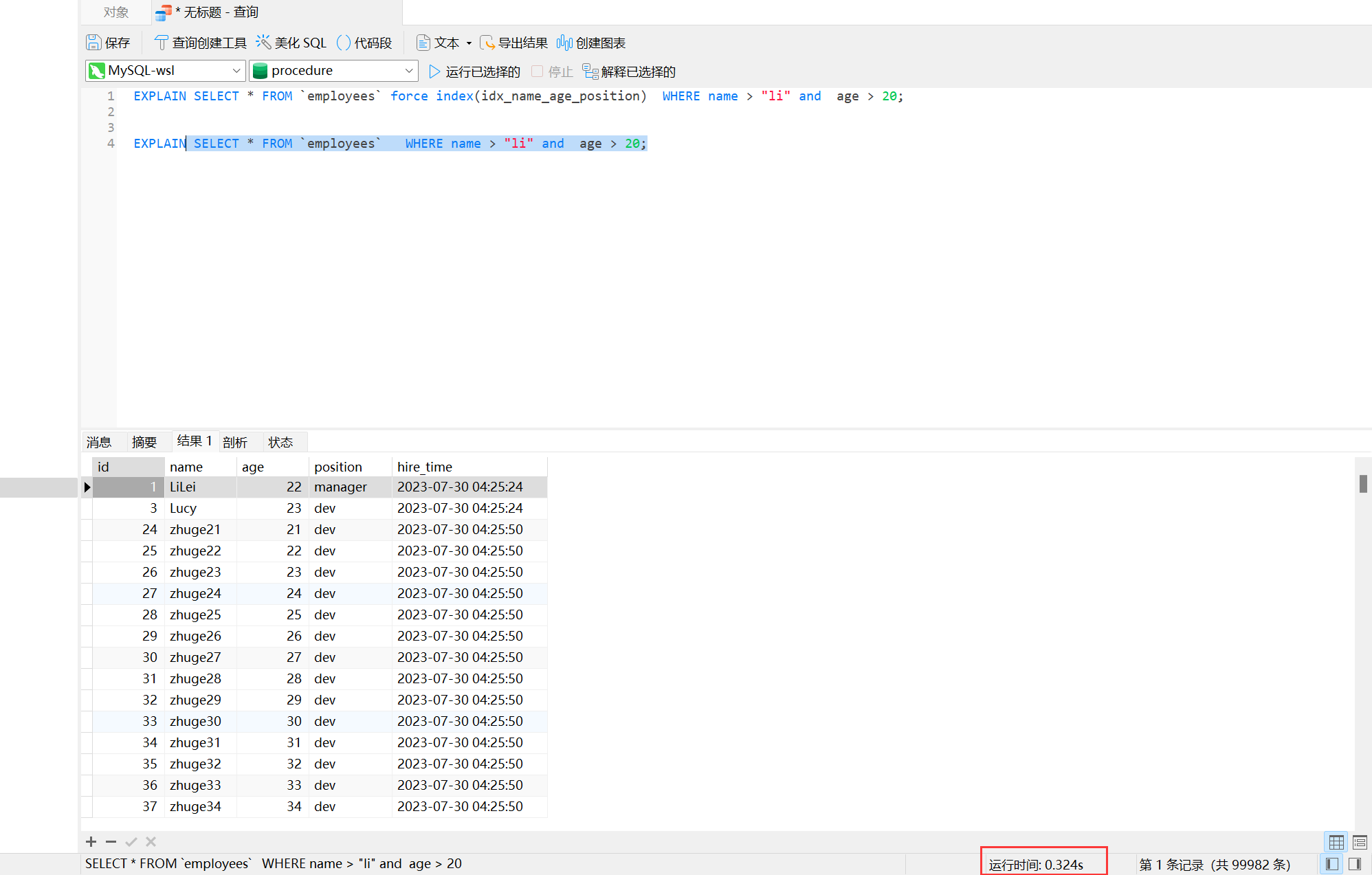Screen dimensions: 1372x875
Task: Click Create Chart (创建图表) icon
Action: click(x=564, y=43)
